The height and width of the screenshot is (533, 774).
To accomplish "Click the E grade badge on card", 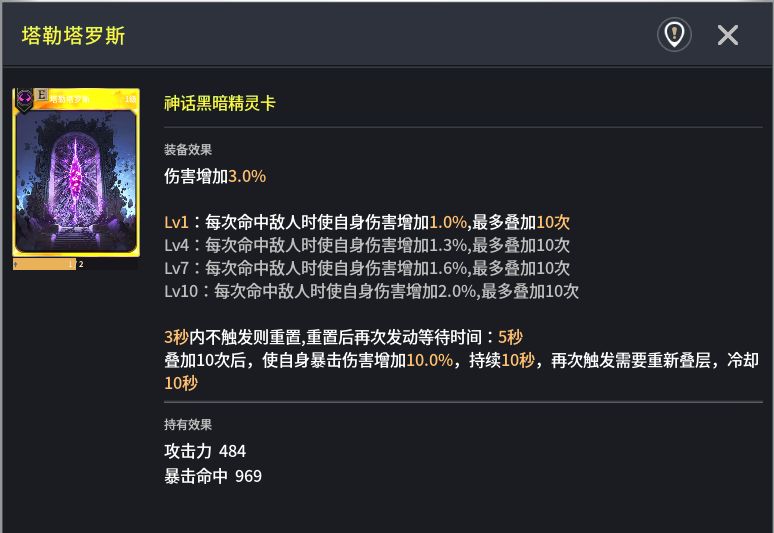I will (41, 95).
